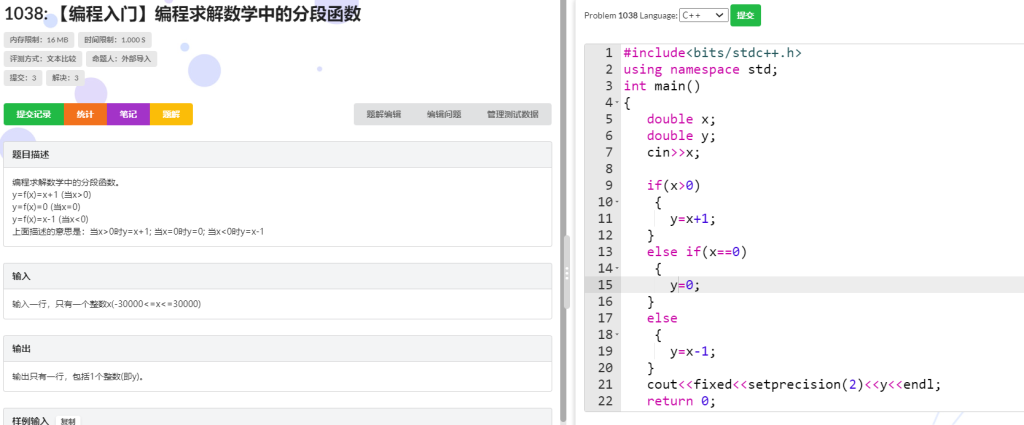Collapse the code fold at line 10

click(617, 202)
